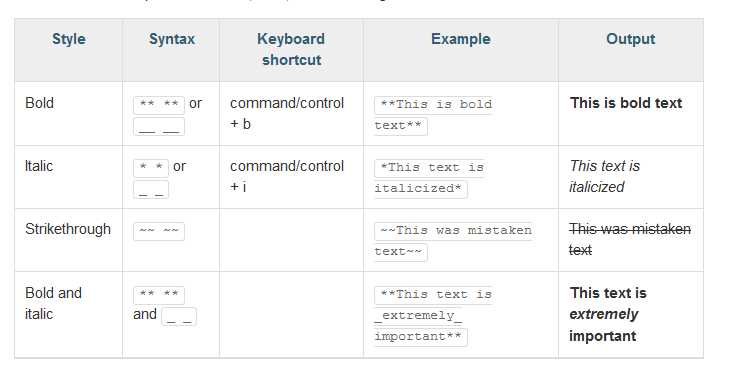732x367 pixels.
Task: Click the Example column header
Action: click(460, 39)
